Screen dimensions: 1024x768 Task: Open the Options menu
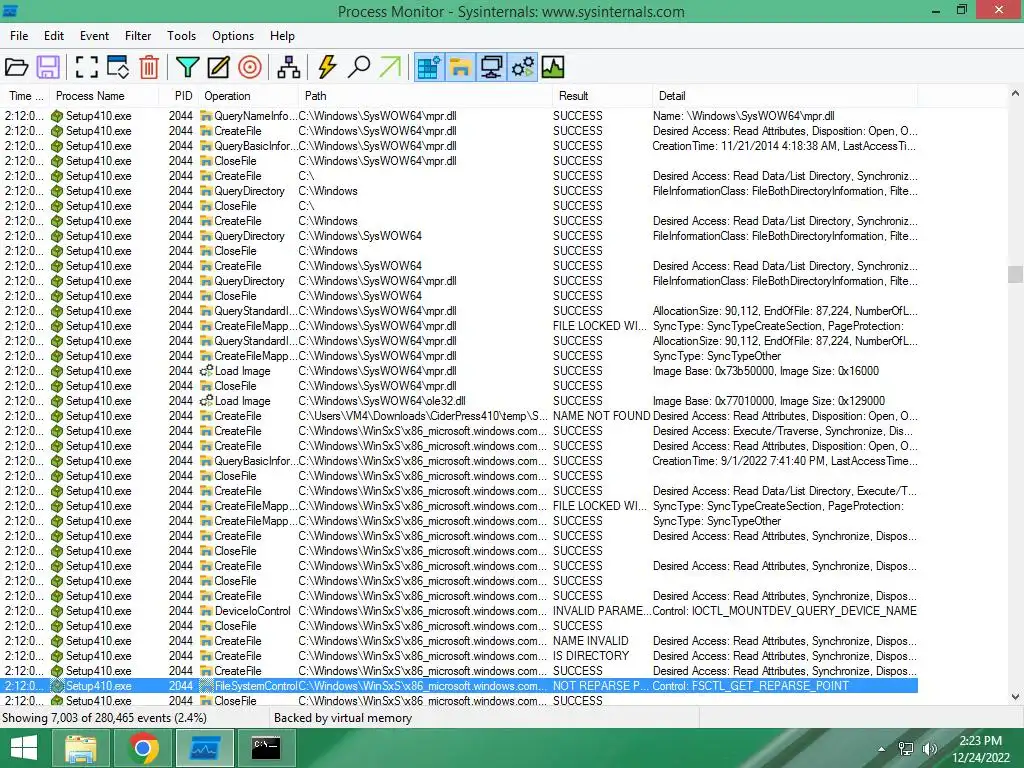click(232, 36)
